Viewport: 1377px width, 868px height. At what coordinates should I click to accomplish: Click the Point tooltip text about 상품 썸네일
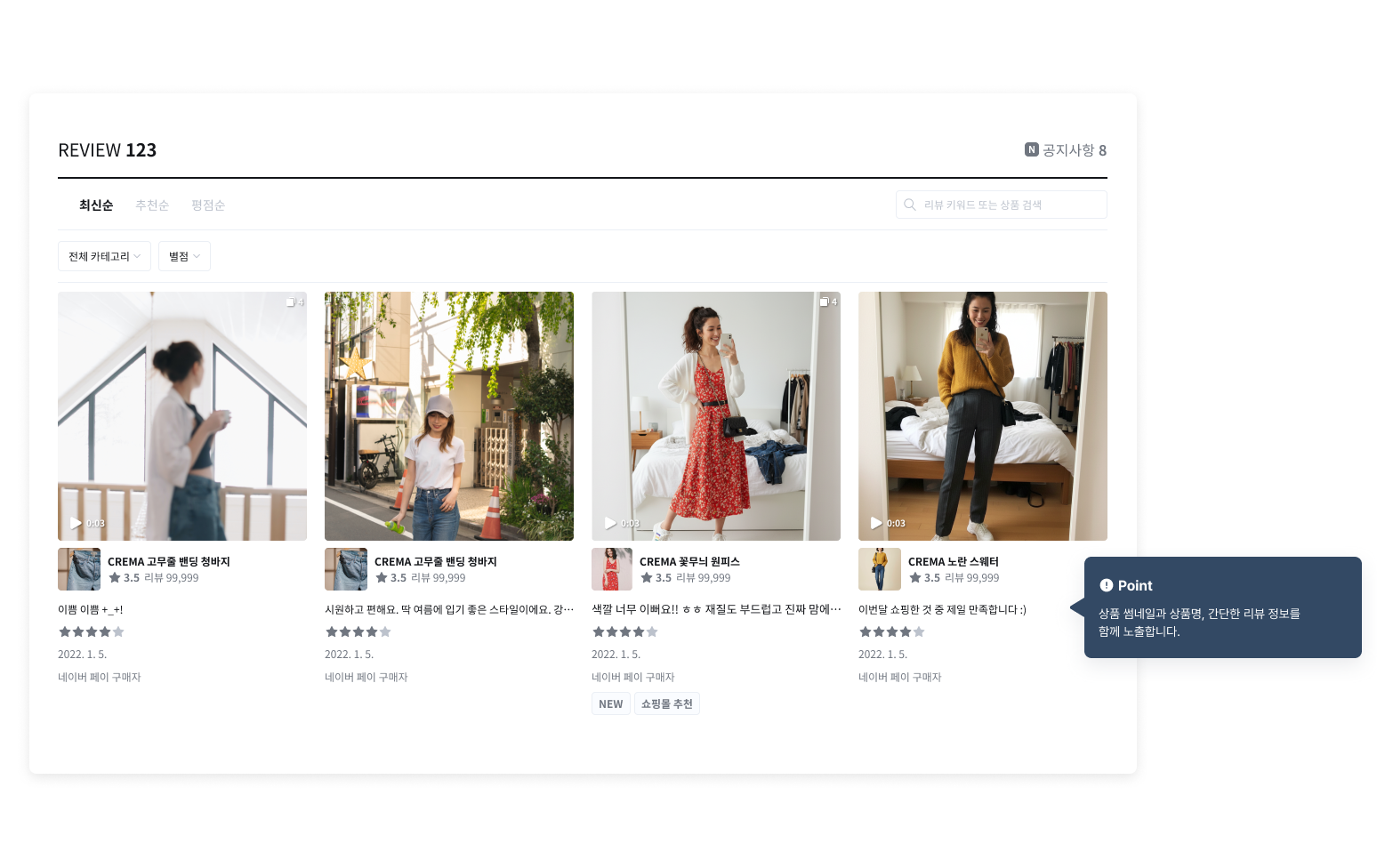[1199, 623]
